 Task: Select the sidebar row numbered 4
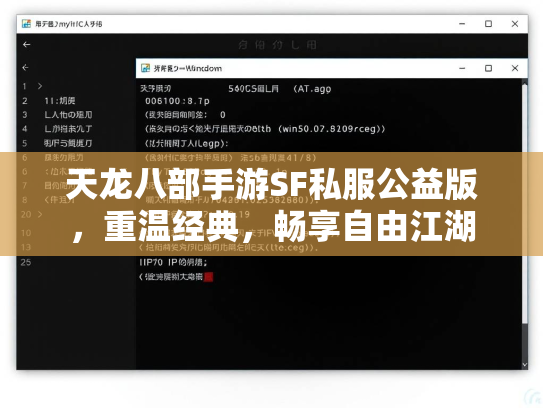click(x=58, y=129)
